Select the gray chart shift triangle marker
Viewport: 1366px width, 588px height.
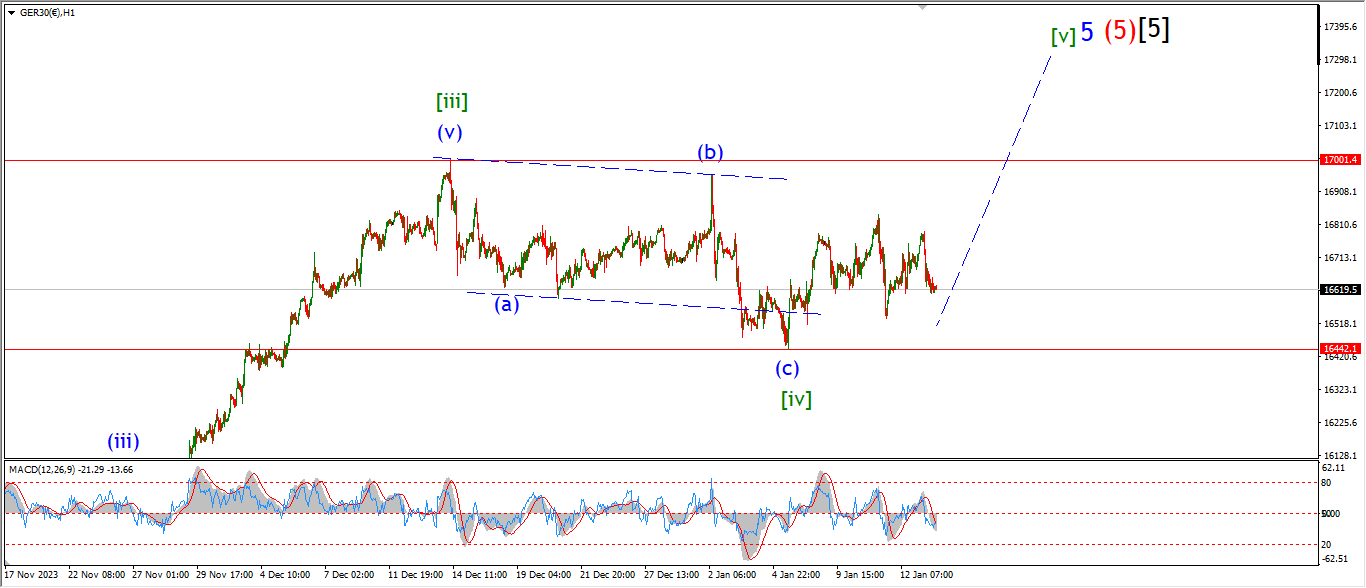point(923,7)
